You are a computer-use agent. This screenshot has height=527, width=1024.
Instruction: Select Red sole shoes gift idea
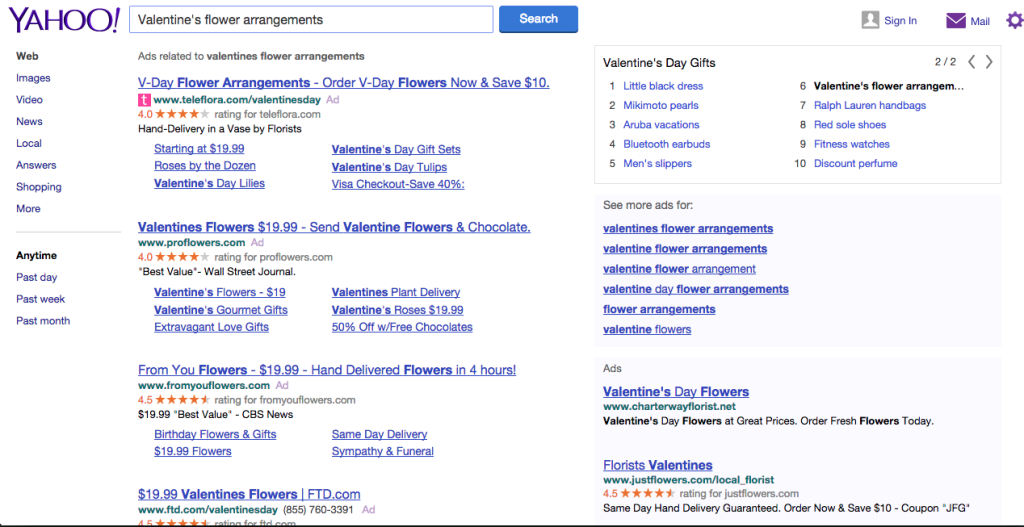pos(850,125)
